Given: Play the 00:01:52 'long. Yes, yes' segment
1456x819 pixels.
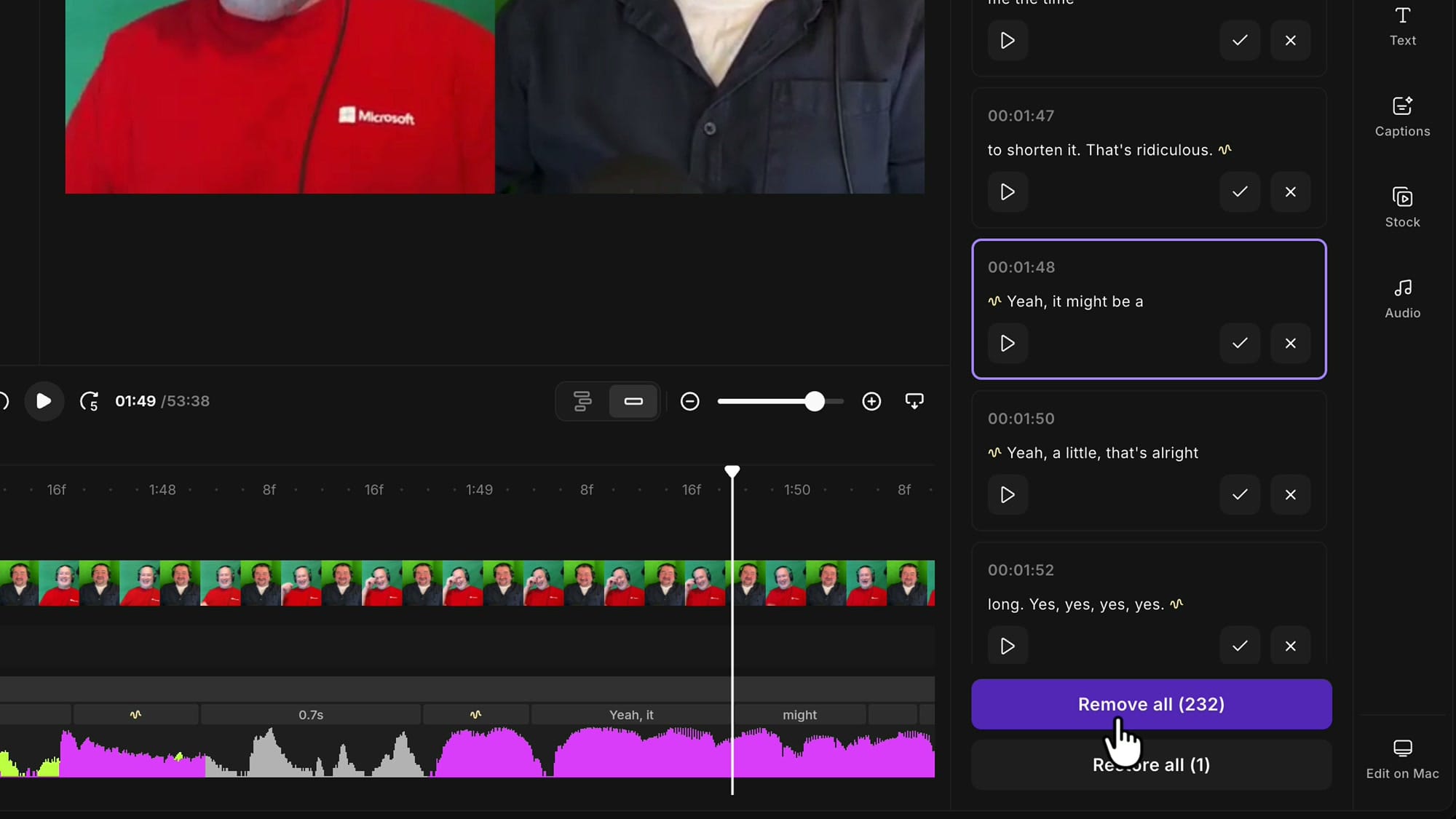Looking at the screenshot, I should [1008, 646].
